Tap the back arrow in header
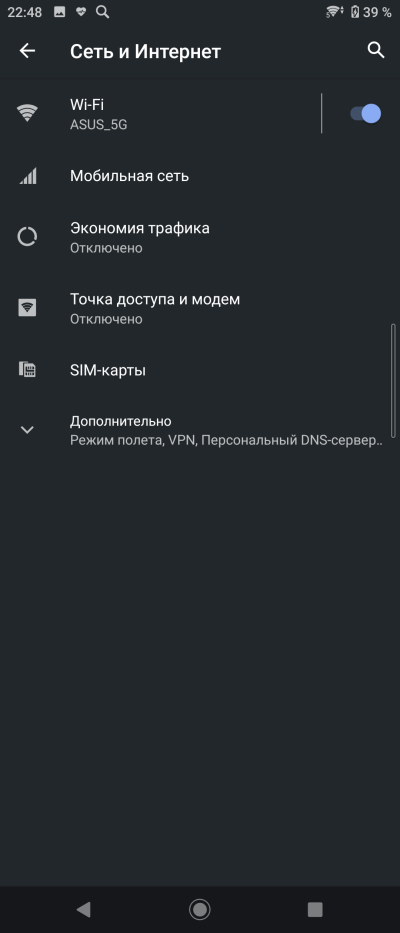Viewport: 400px width, 933px height. [x=27, y=51]
